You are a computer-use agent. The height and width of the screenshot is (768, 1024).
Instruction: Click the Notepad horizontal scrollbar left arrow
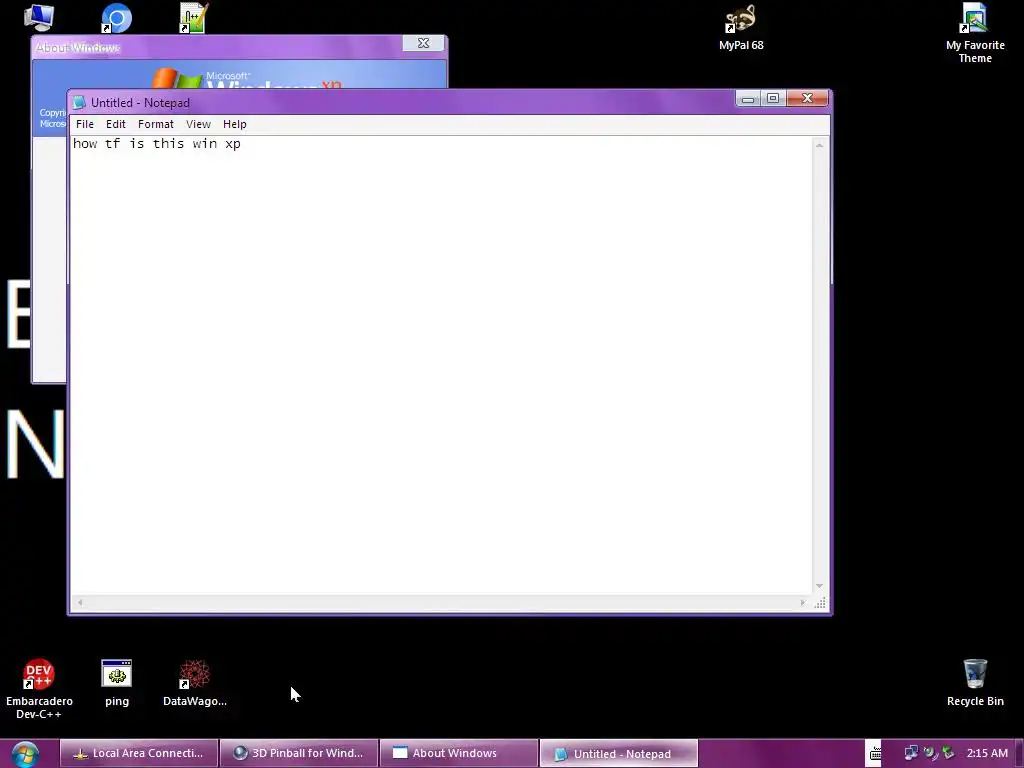(x=80, y=603)
